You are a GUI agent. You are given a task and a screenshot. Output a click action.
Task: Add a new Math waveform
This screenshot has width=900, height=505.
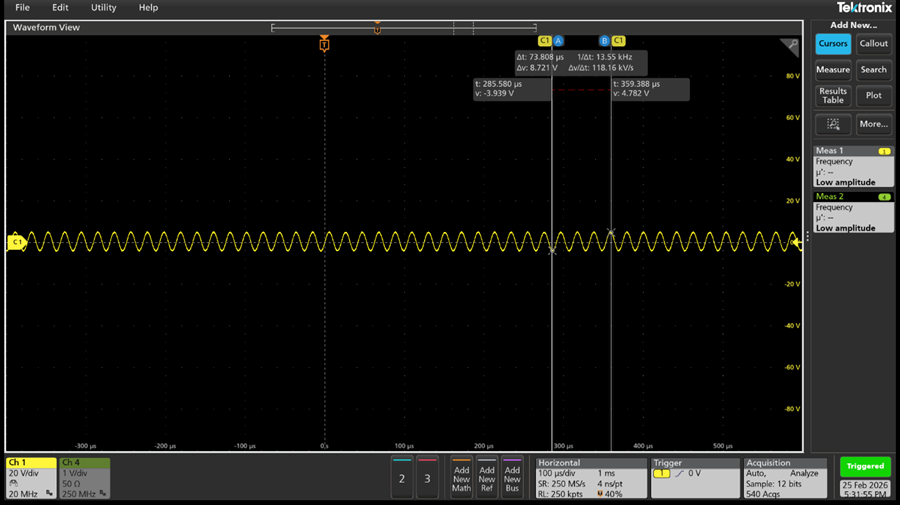tap(461, 477)
